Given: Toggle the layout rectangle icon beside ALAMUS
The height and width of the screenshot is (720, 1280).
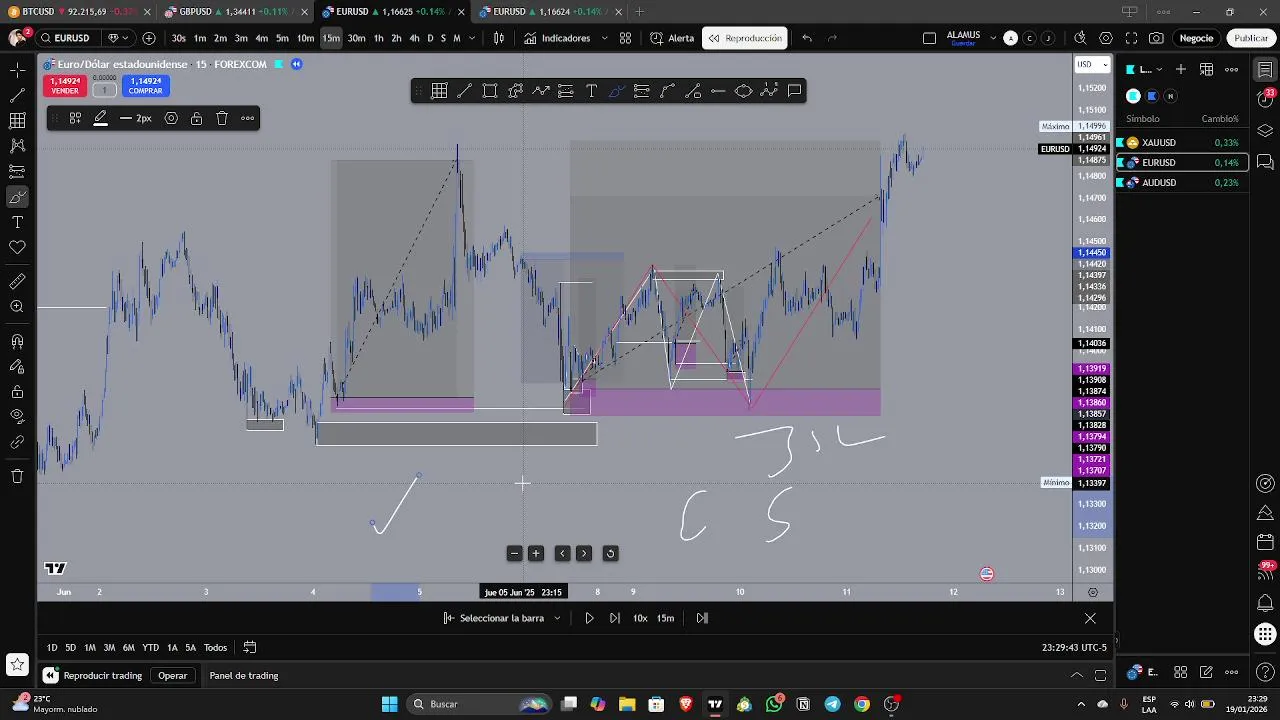Looking at the screenshot, I should coord(929,38).
